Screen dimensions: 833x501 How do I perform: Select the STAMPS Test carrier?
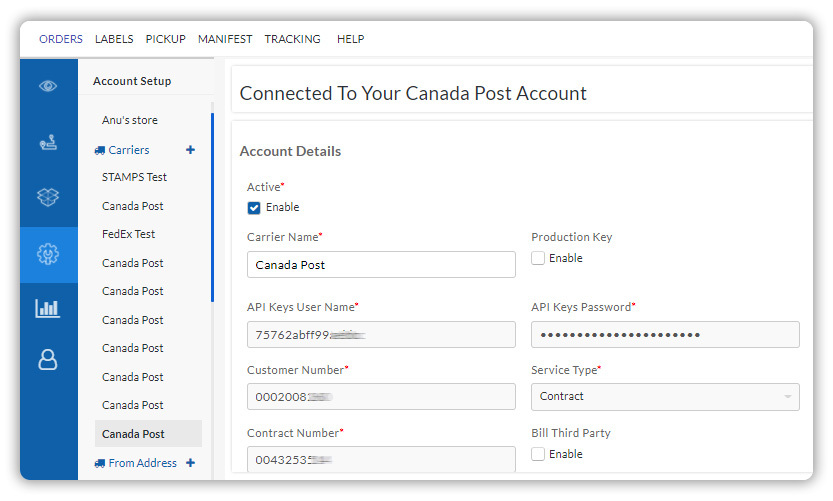coord(134,177)
